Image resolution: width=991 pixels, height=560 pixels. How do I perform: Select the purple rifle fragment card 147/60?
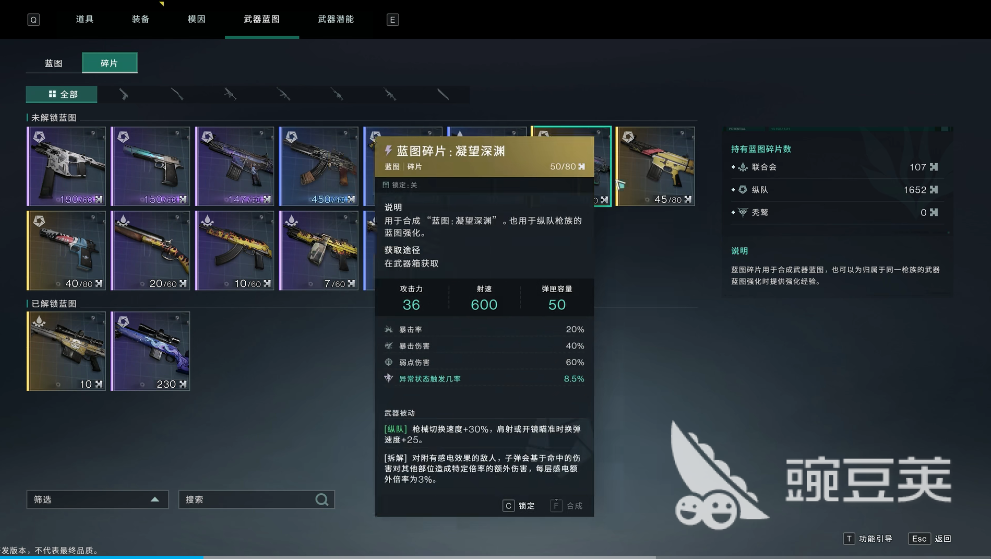tap(234, 166)
